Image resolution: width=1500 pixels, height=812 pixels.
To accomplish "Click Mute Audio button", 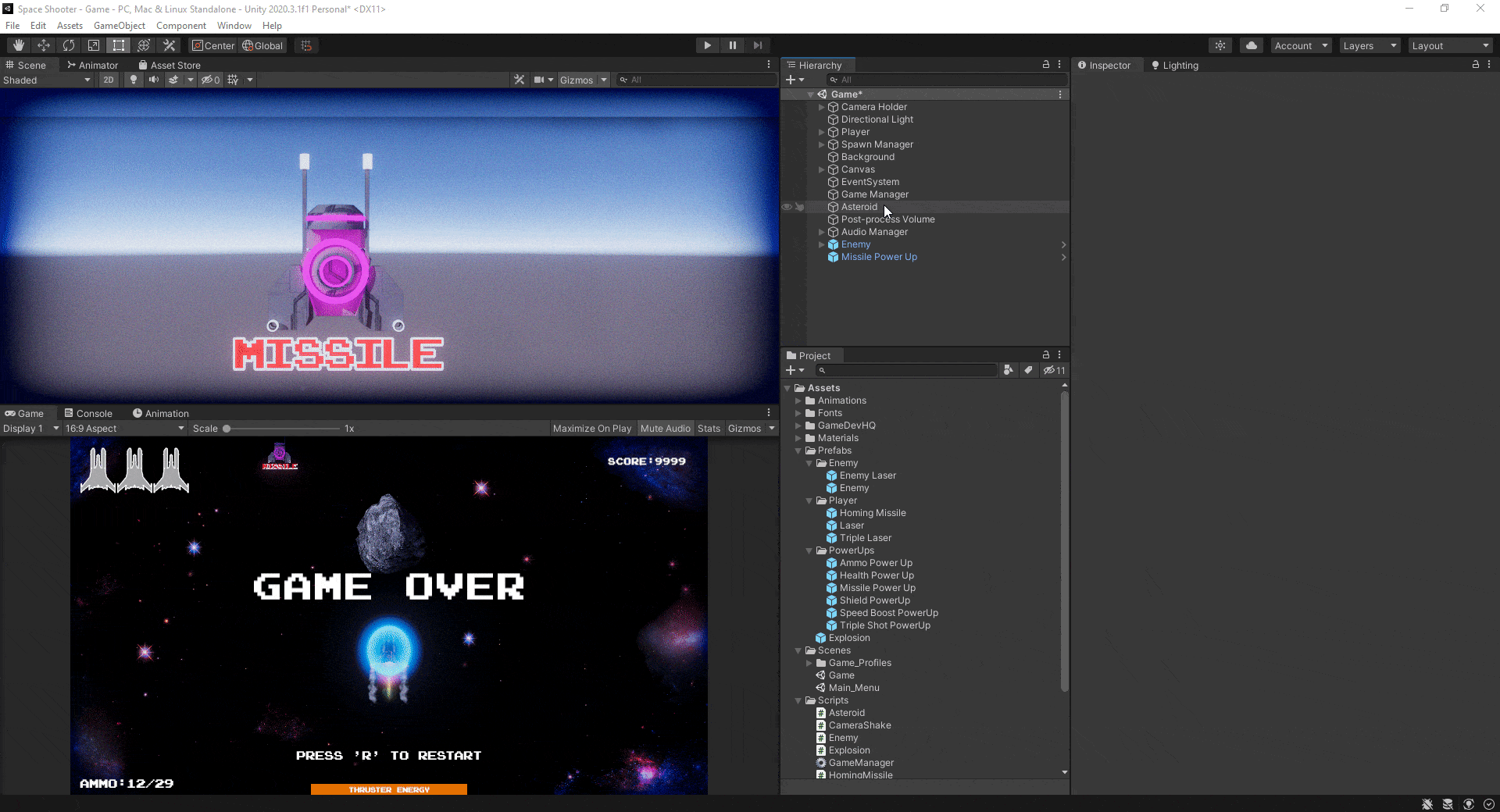I will tap(666, 428).
